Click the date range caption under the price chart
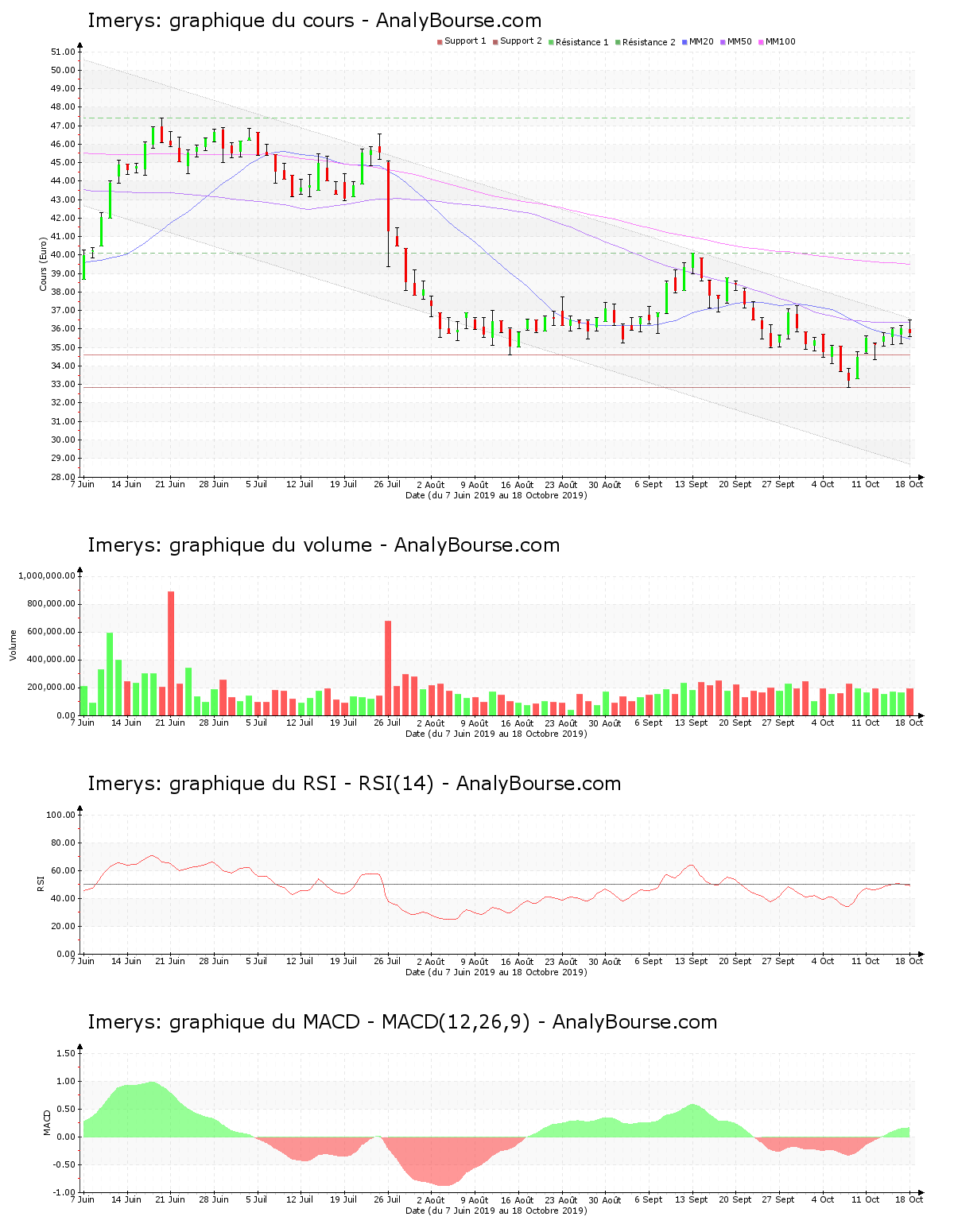 click(x=496, y=495)
